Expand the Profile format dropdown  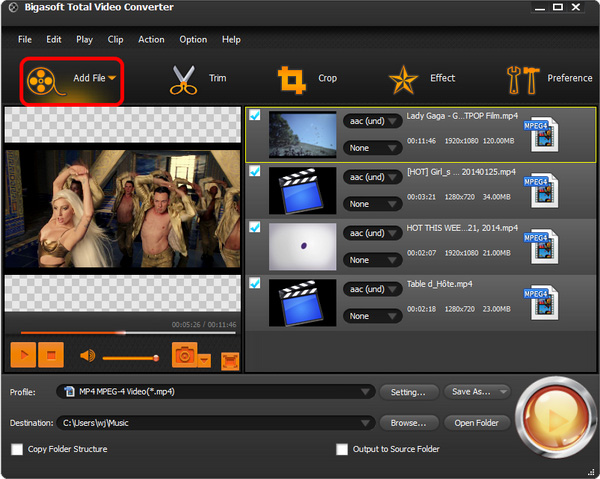(365, 392)
